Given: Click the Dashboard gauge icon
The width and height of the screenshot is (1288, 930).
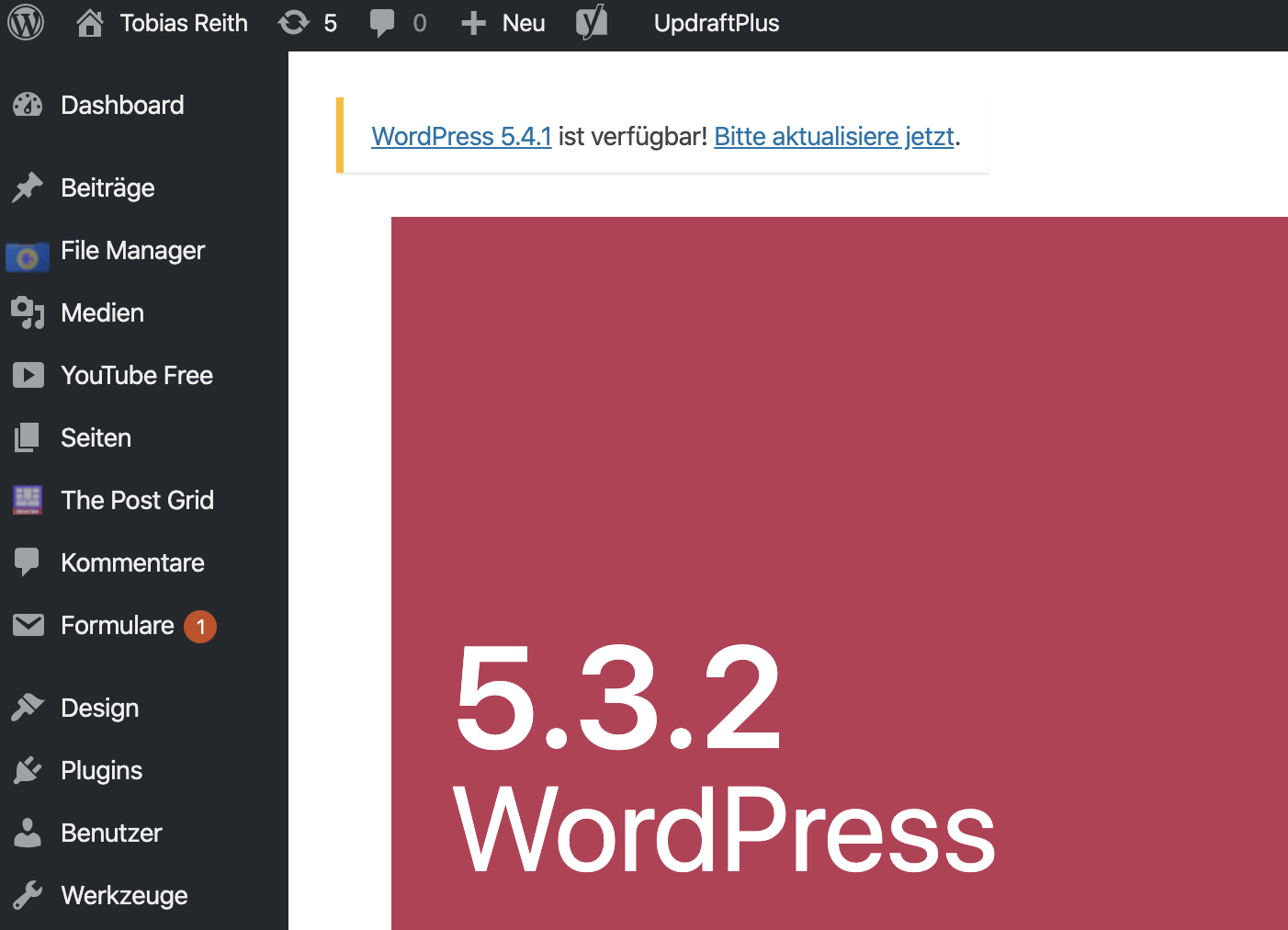Looking at the screenshot, I should click(x=28, y=105).
